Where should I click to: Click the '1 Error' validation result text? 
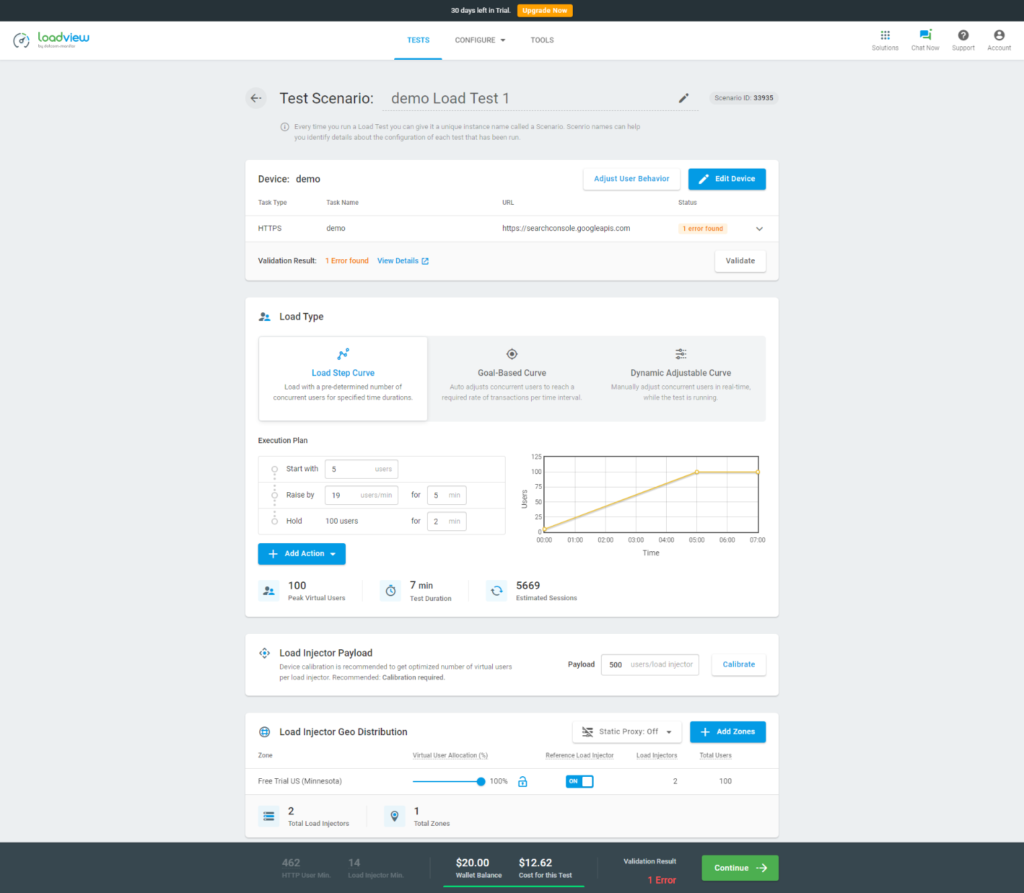[x=662, y=880]
